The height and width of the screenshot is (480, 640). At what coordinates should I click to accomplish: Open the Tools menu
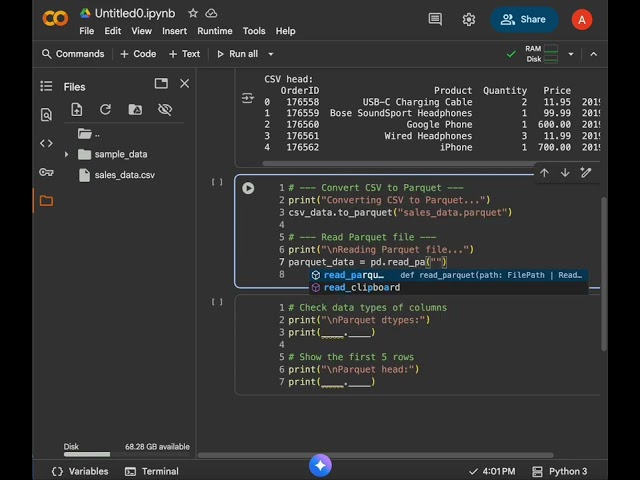[x=254, y=31]
